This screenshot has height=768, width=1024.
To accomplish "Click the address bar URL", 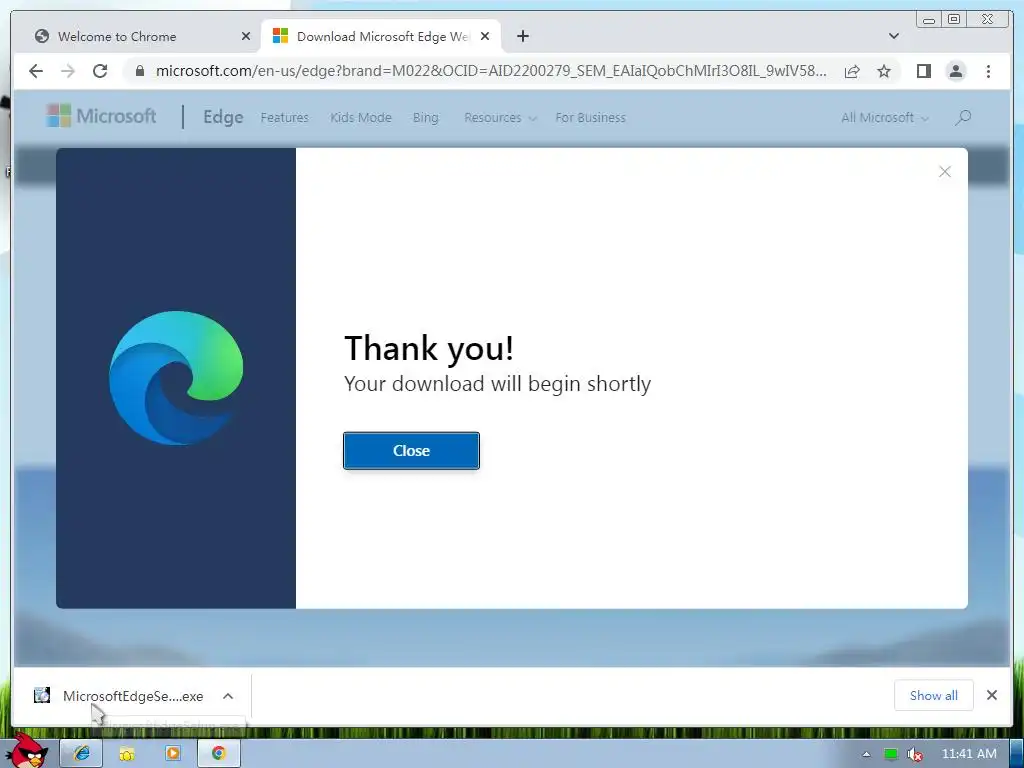I will 491,71.
